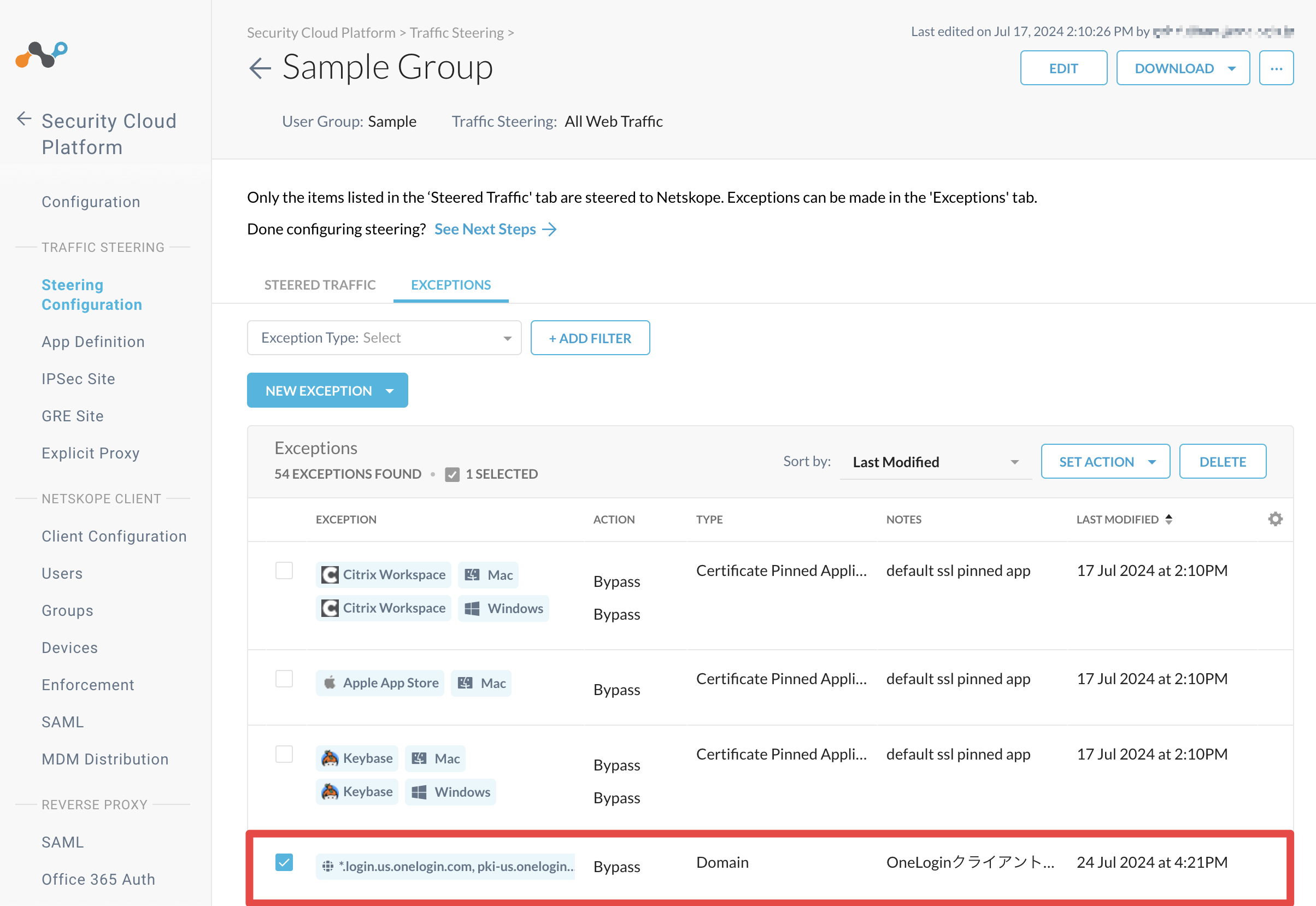Open table column settings gear icon
The height and width of the screenshot is (906, 1316).
coord(1275,519)
